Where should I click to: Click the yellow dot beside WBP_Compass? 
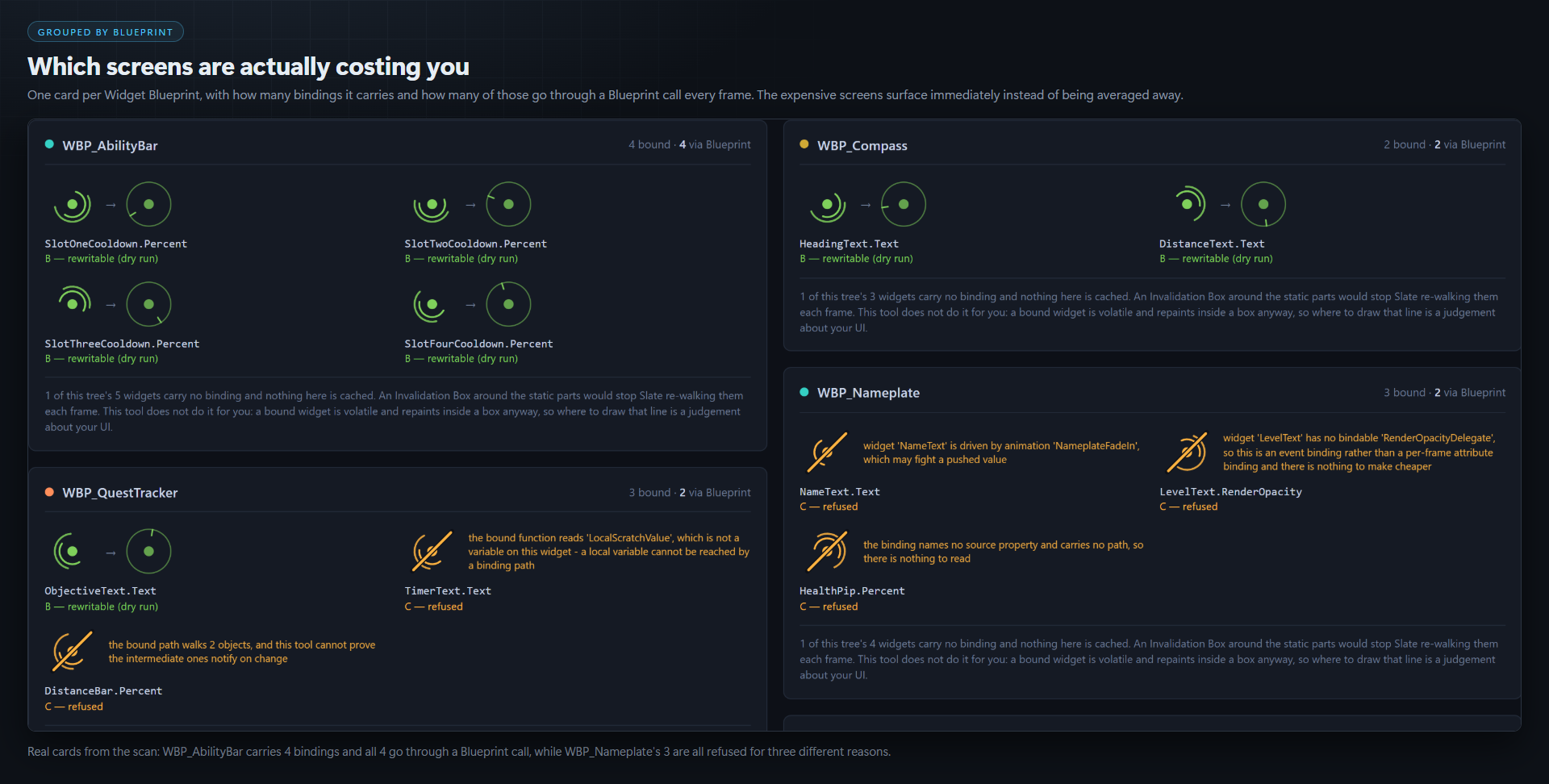804,144
